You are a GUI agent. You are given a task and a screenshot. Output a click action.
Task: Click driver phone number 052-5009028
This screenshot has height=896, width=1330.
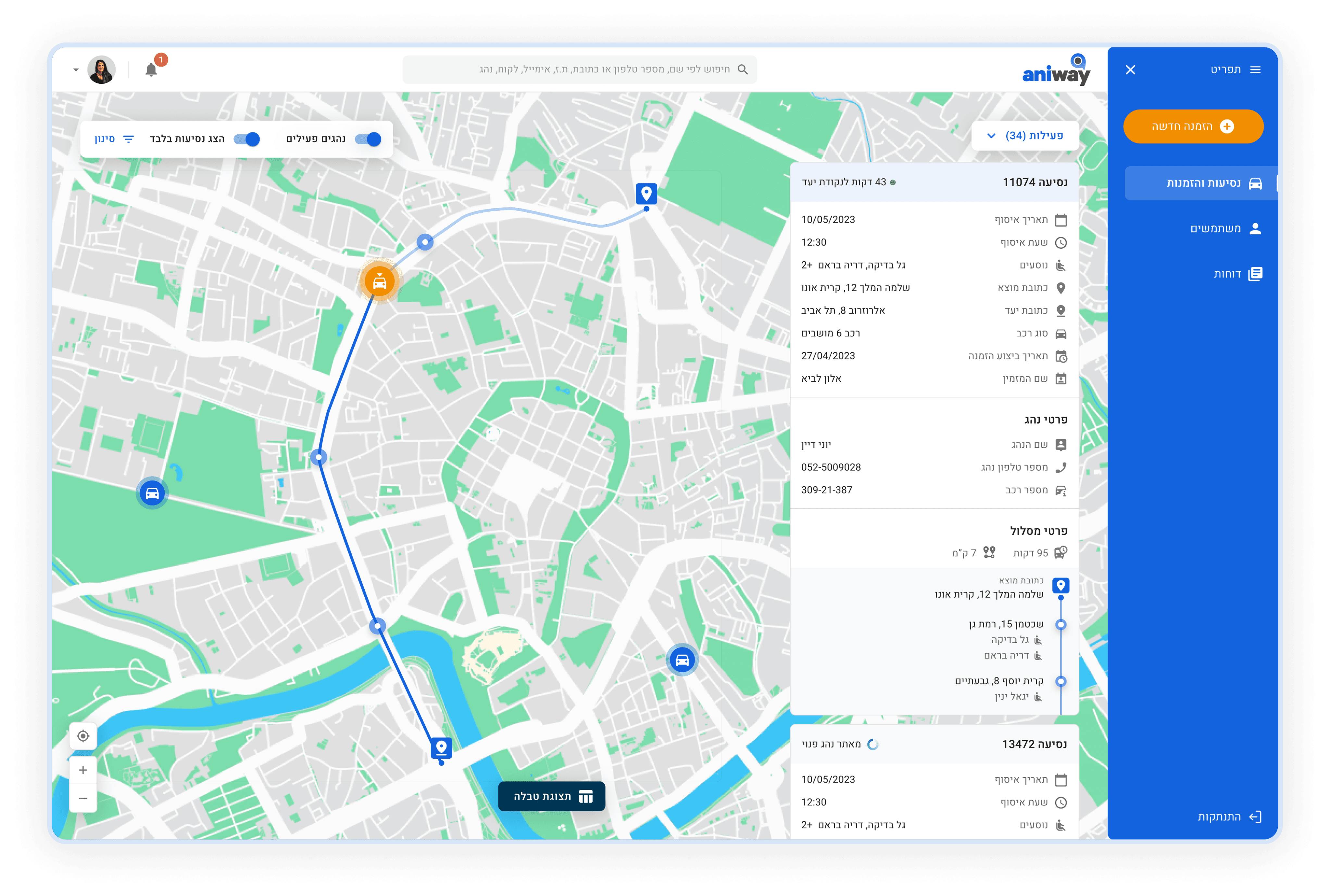coord(831,467)
